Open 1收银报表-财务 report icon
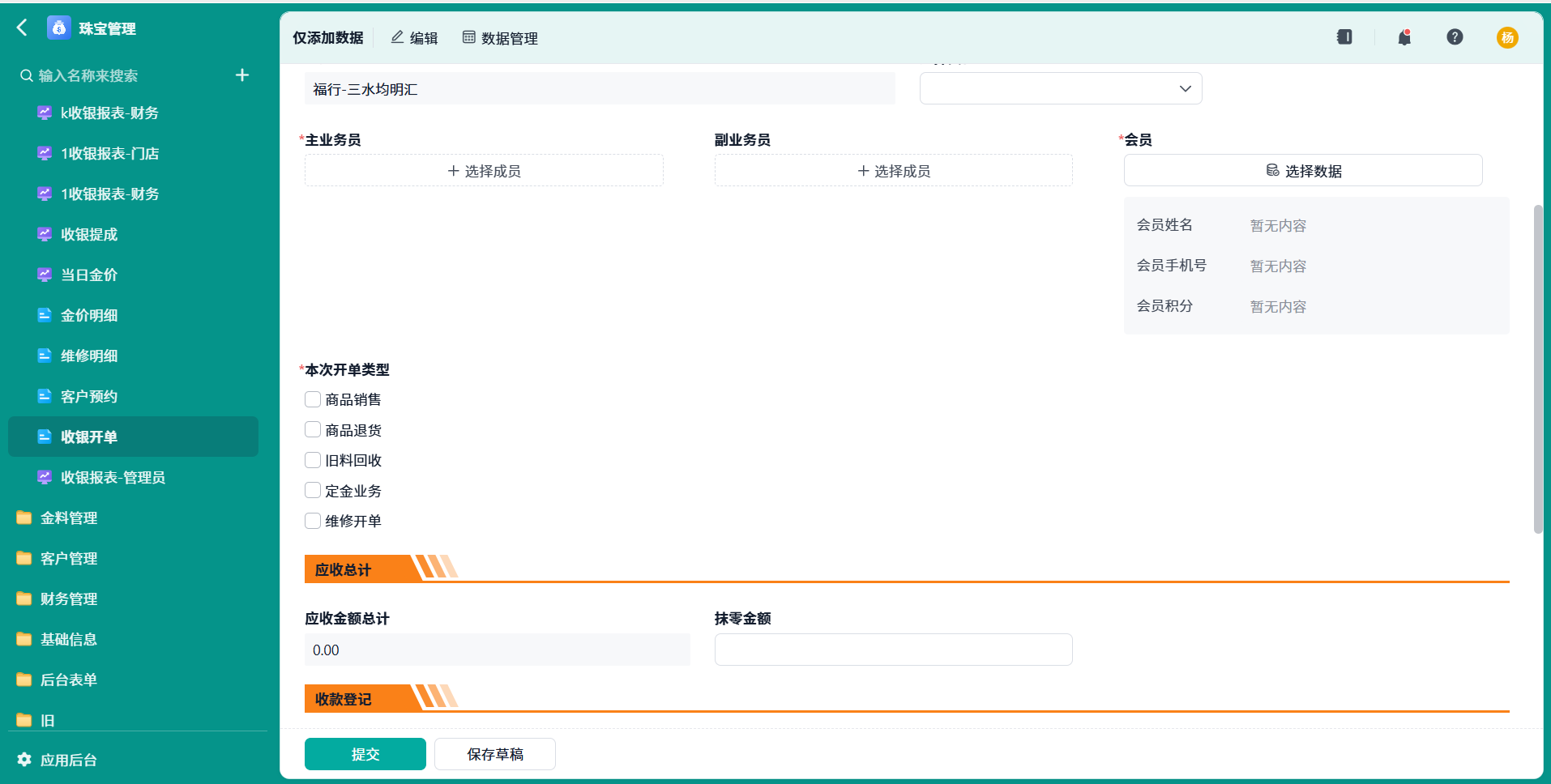Viewport: 1551px width, 784px height. 45,194
